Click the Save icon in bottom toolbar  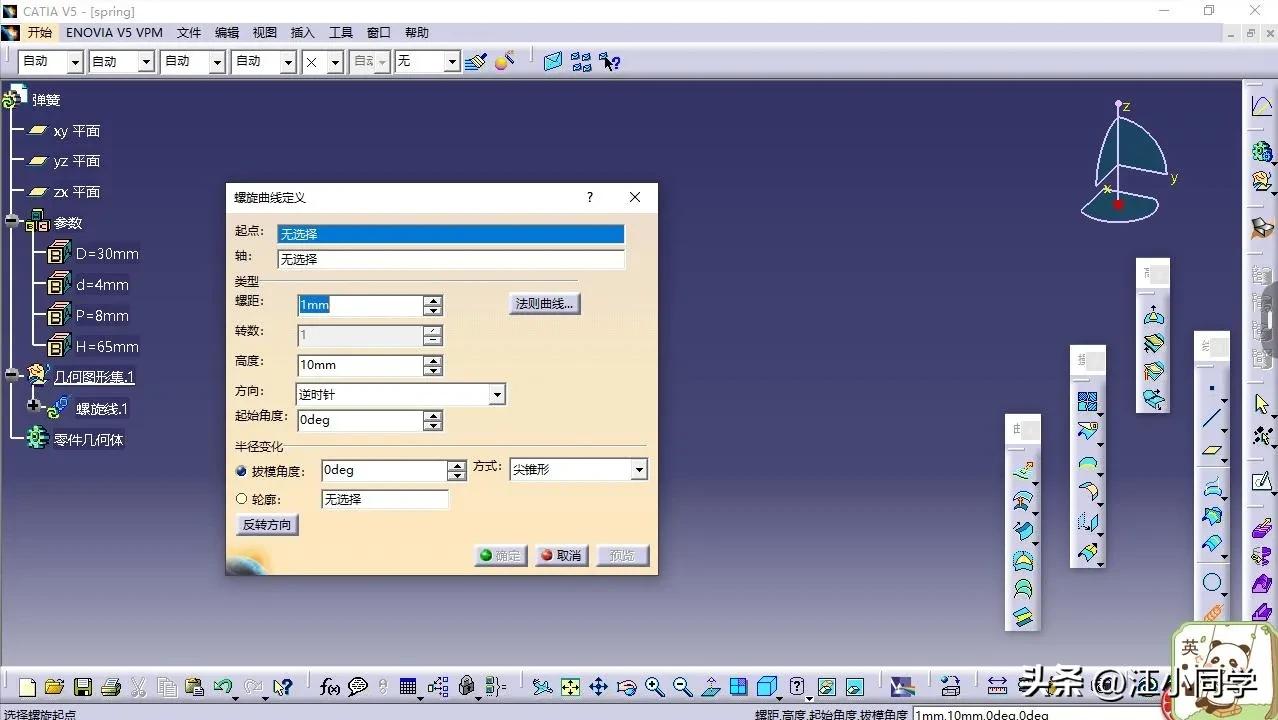pyautogui.click(x=83, y=687)
